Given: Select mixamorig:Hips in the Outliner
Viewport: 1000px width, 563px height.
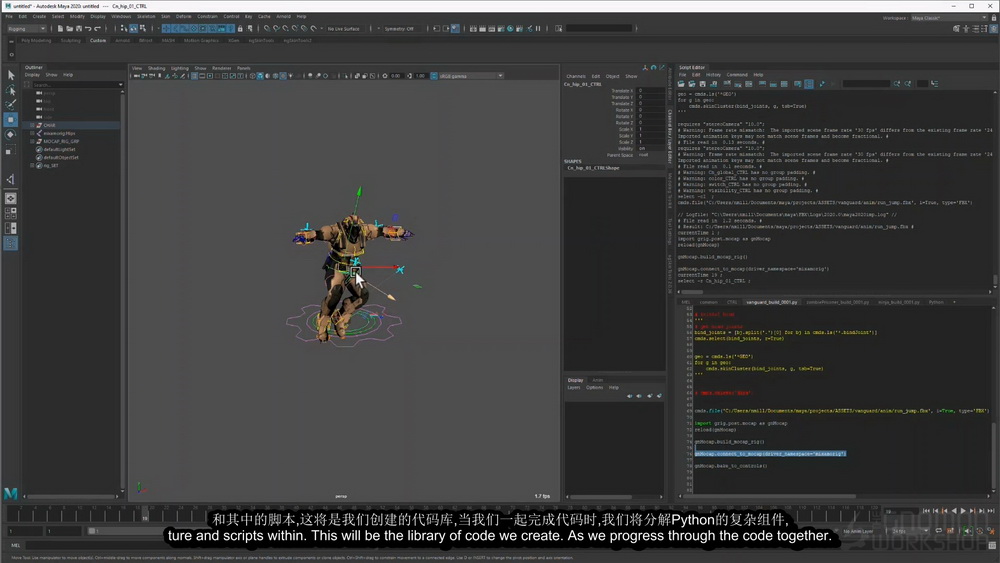Looking at the screenshot, I should [59, 133].
